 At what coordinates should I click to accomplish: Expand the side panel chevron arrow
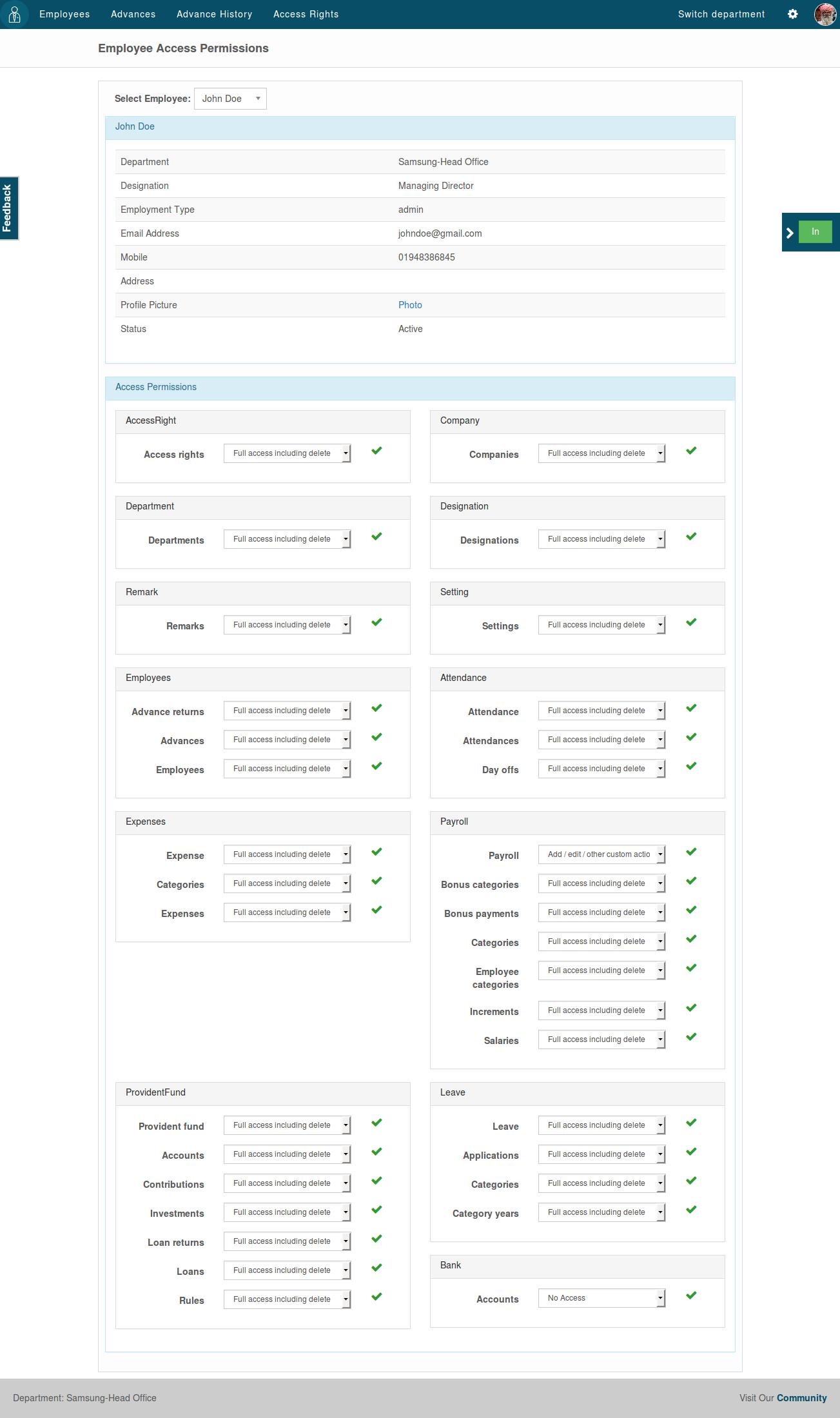pos(790,233)
